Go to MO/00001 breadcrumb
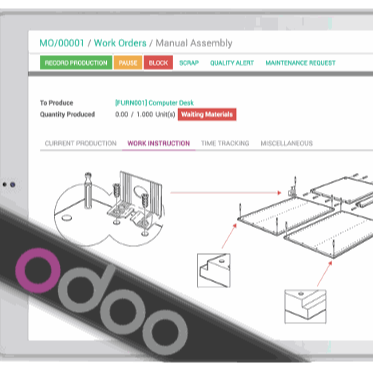This screenshot has width=373, height=373. [62, 43]
